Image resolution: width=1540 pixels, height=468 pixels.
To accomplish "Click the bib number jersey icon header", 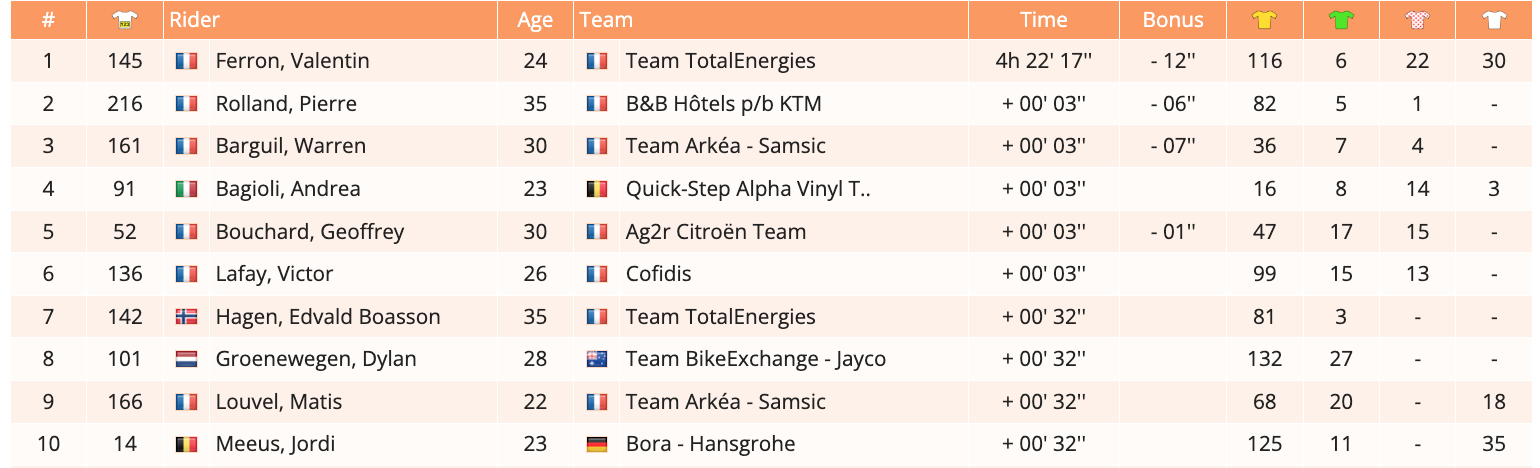I will [x=125, y=19].
